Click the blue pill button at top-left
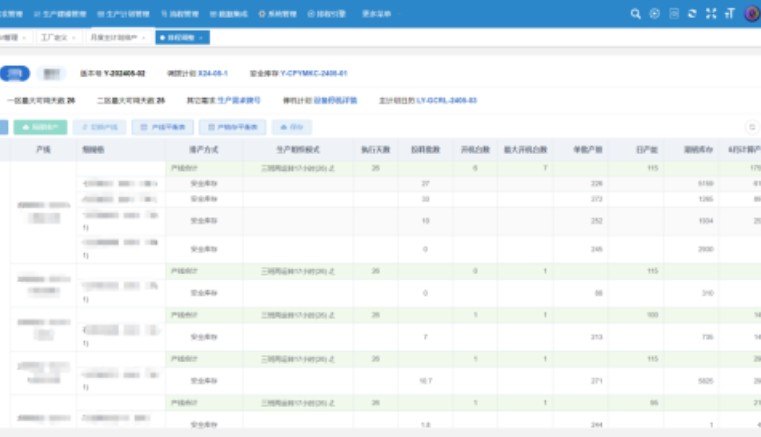The height and width of the screenshot is (437, 761). pos(15,73)
